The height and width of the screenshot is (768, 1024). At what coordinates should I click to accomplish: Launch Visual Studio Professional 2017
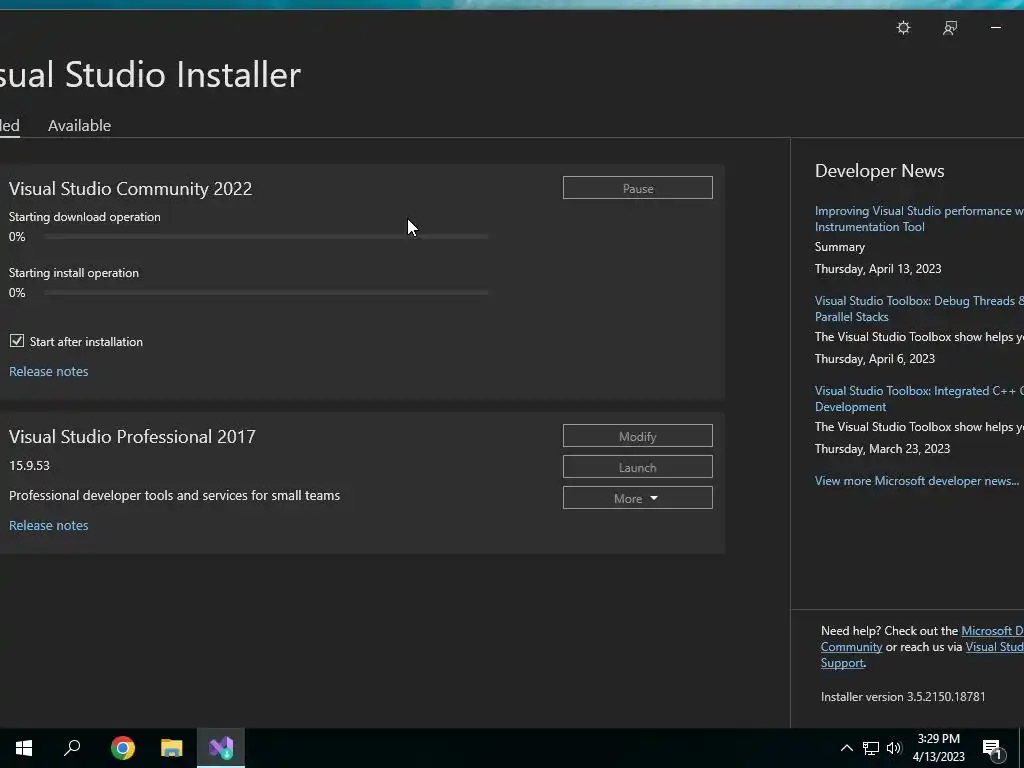click(637, 467)
